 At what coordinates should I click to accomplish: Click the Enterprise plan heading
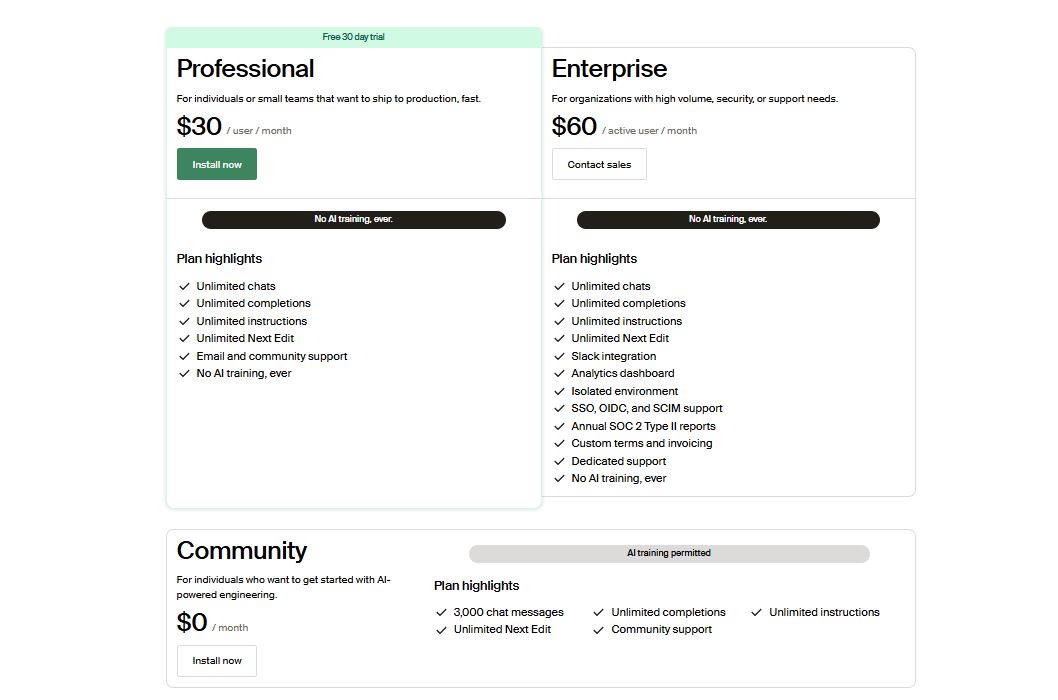point(609,69)
